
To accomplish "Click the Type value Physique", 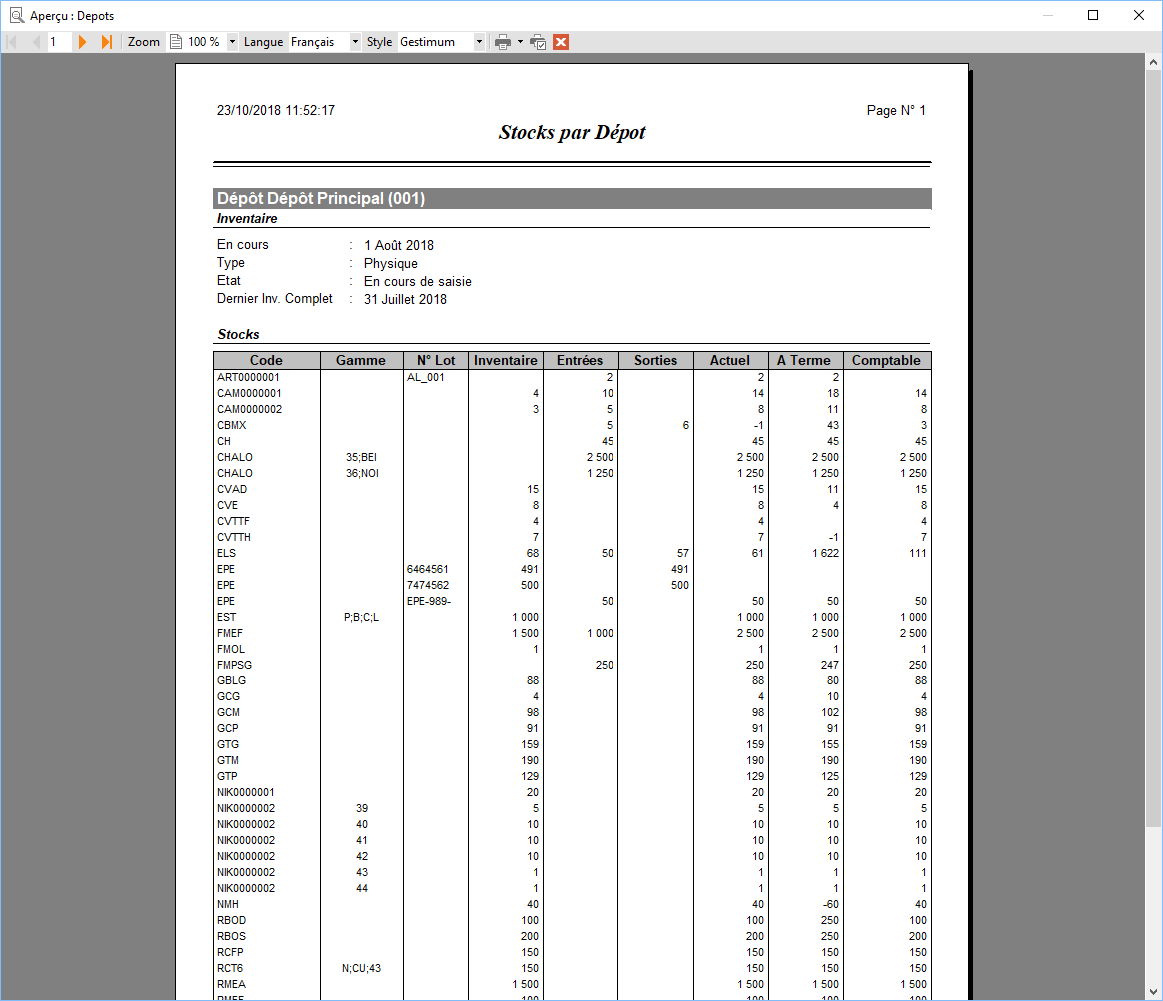I will [391, 263].
